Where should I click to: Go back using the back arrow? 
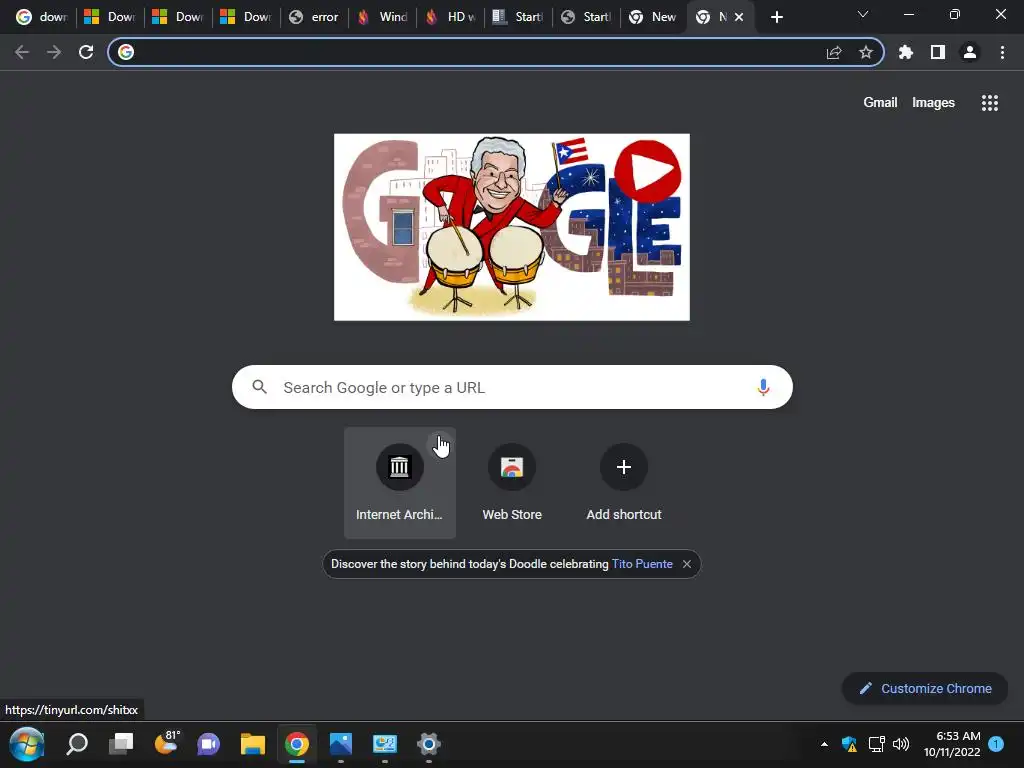click(22, 52)
